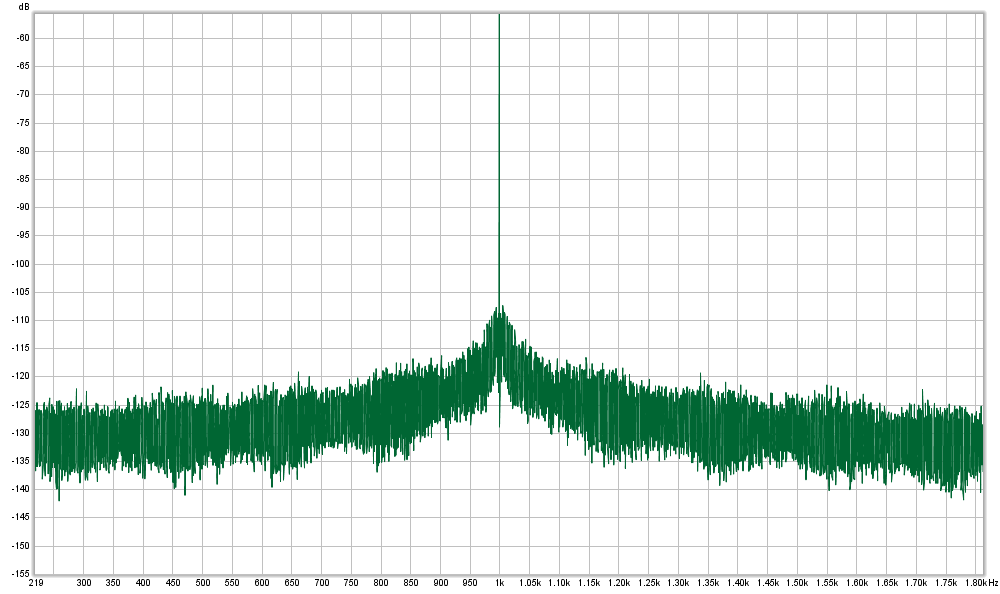This screenshot has width=1000, height=594.
Task: Click the 500 frequency axis label
Action: click(x=203, y=583)
